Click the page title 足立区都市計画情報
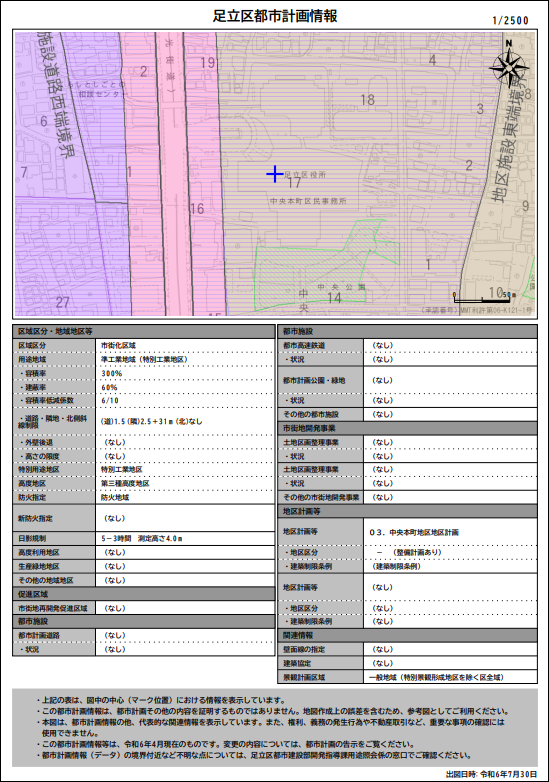549x782 pixels. (x=275, y=16)
